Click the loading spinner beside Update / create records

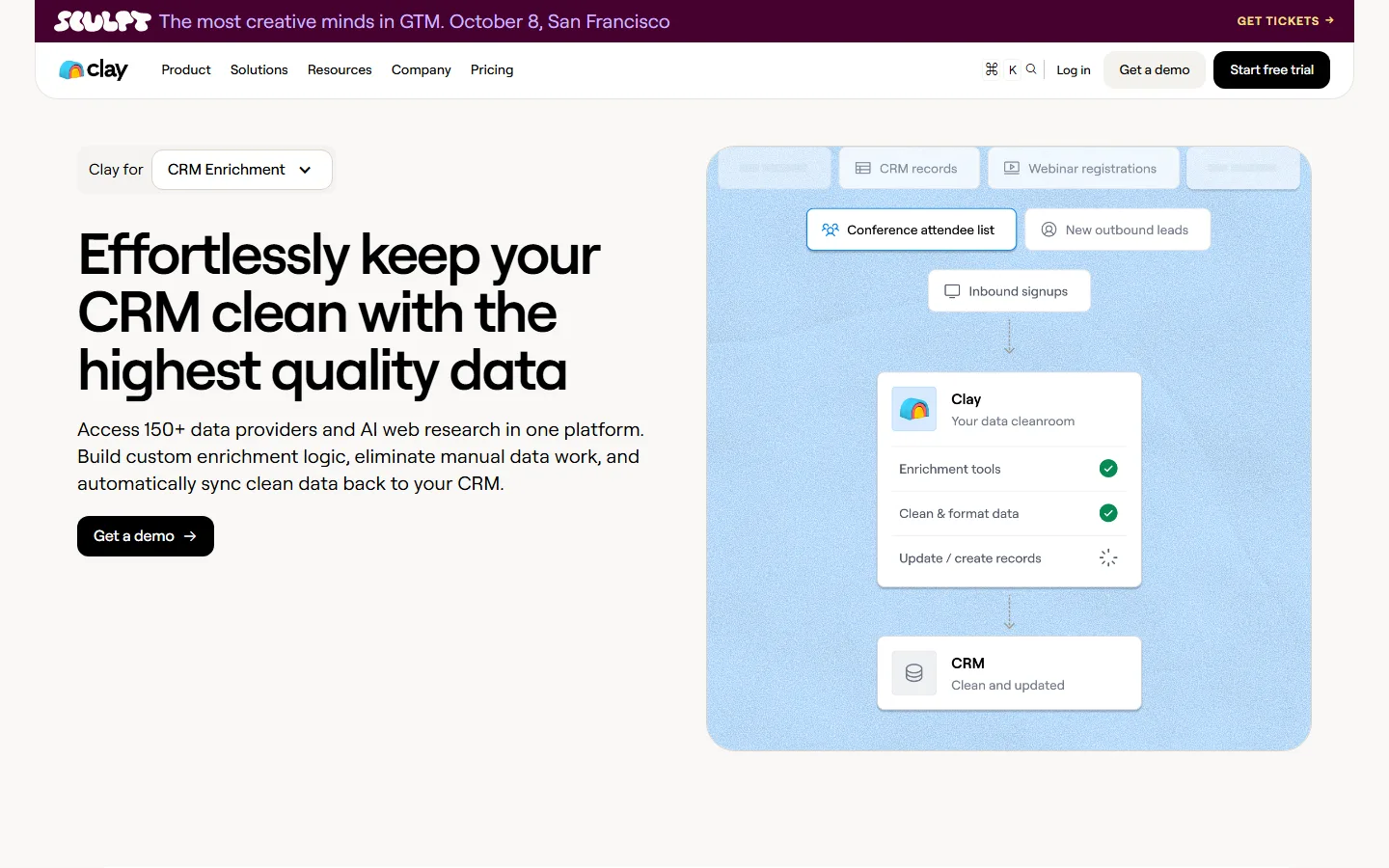(1108, 557)
